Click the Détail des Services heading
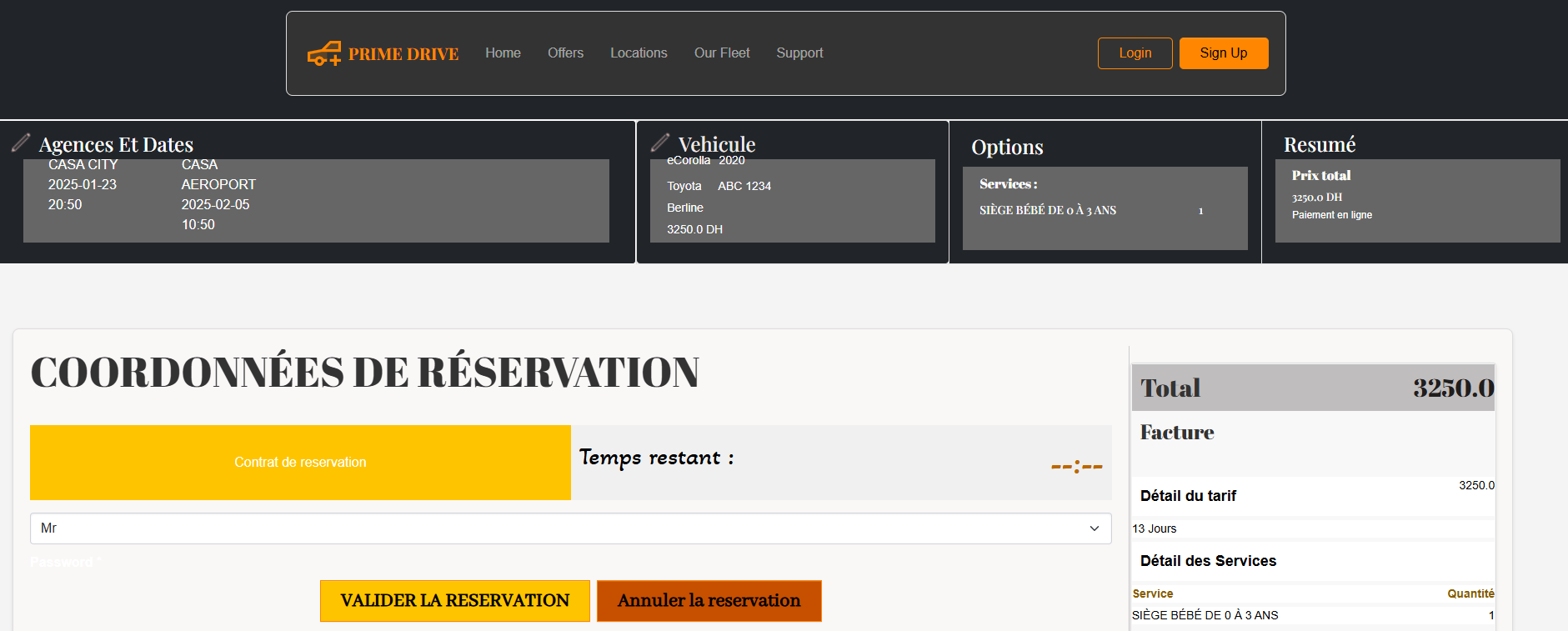The height and width of the screenshot is (631, 1568). (x=1208, y=561)
